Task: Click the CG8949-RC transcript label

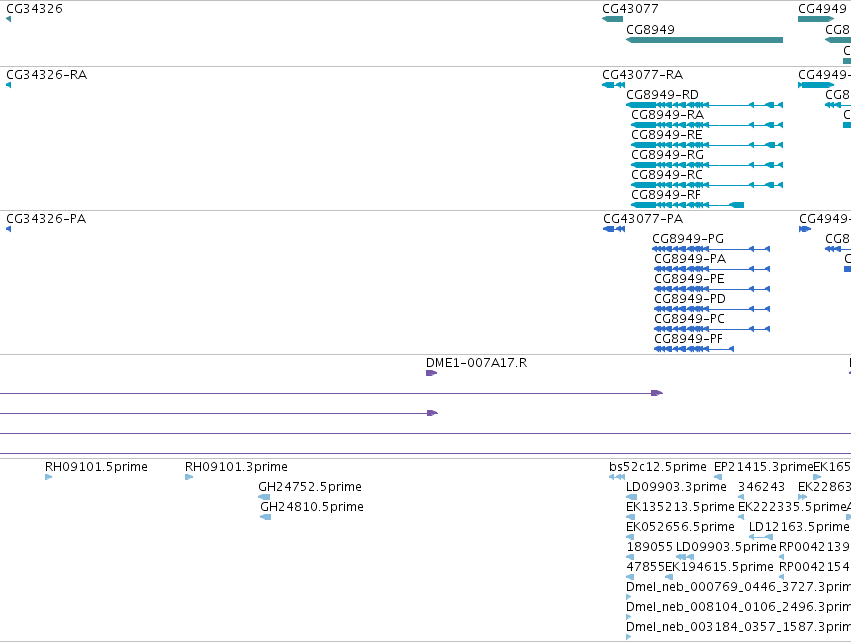Action: (x=667, y=175)
